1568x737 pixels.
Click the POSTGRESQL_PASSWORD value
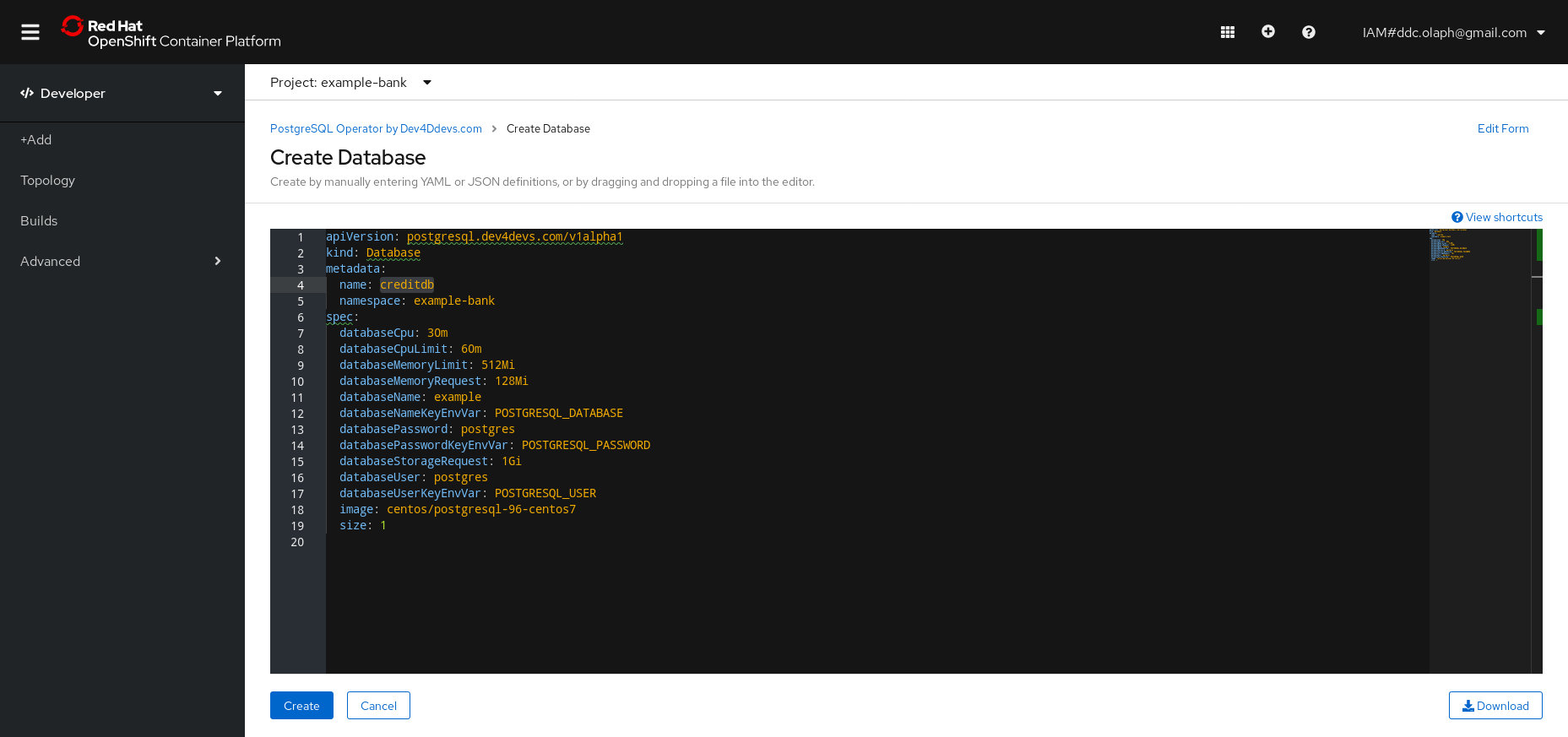(x=586, y=445)
